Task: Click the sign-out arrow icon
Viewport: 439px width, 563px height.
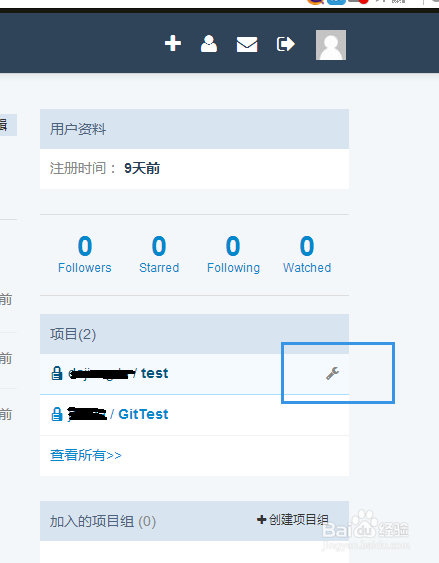Action: click(286, 44)
